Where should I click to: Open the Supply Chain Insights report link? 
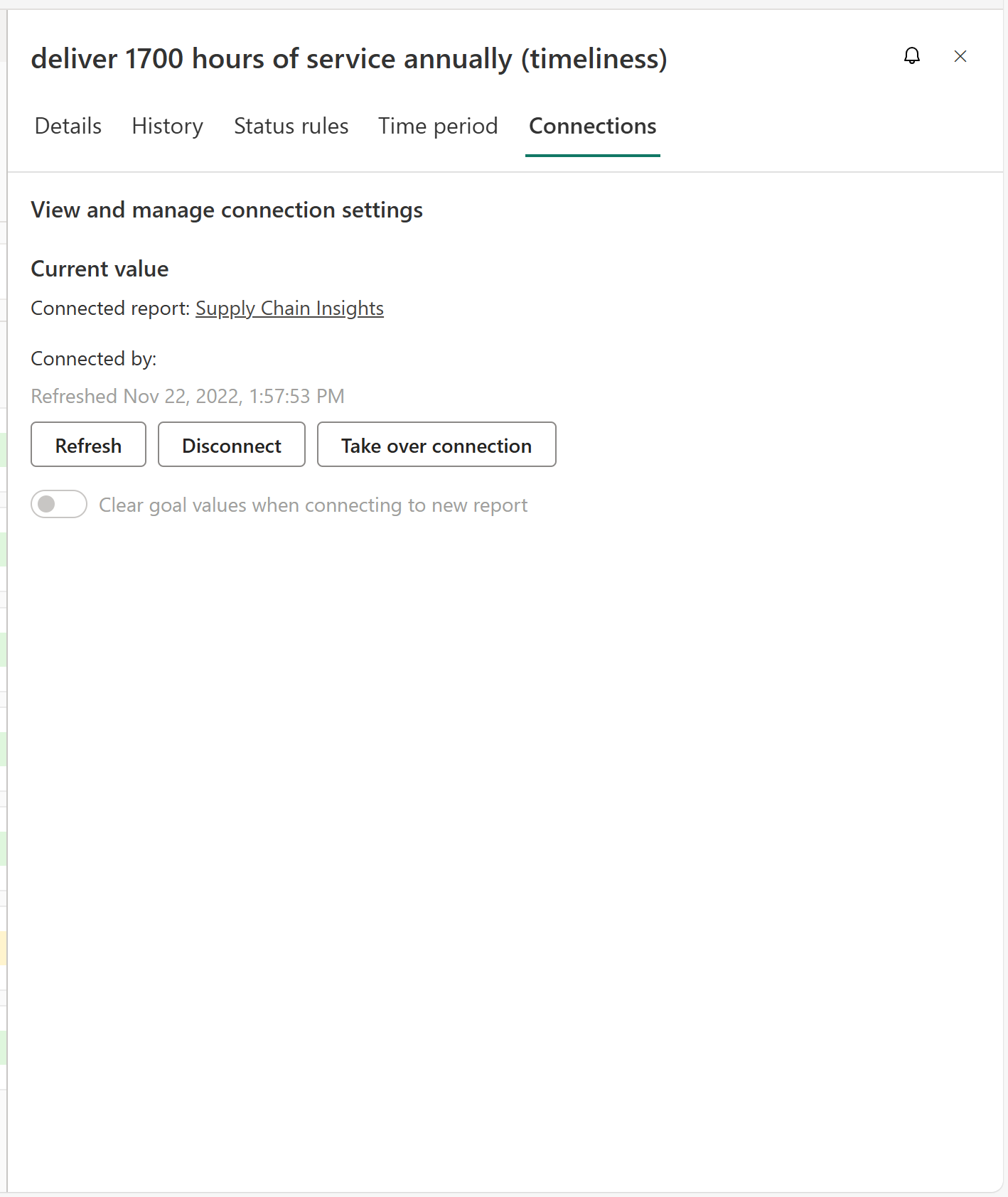[x=290, y=308]
